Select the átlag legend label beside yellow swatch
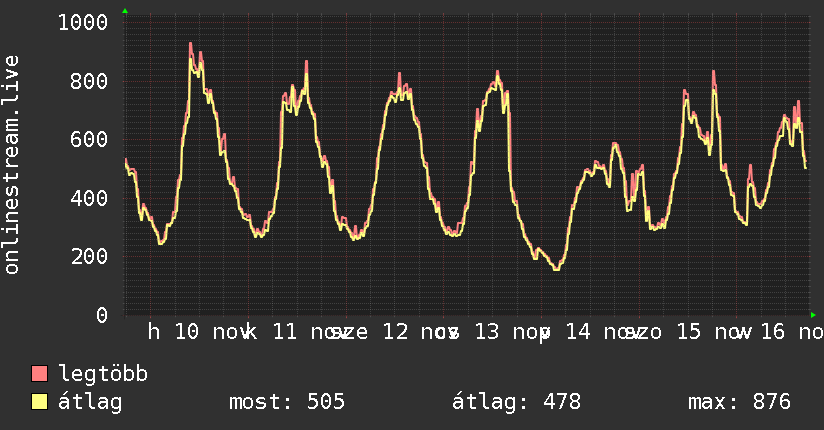The width and height of the screenshot is (824, 430). (x=90, y=402)
